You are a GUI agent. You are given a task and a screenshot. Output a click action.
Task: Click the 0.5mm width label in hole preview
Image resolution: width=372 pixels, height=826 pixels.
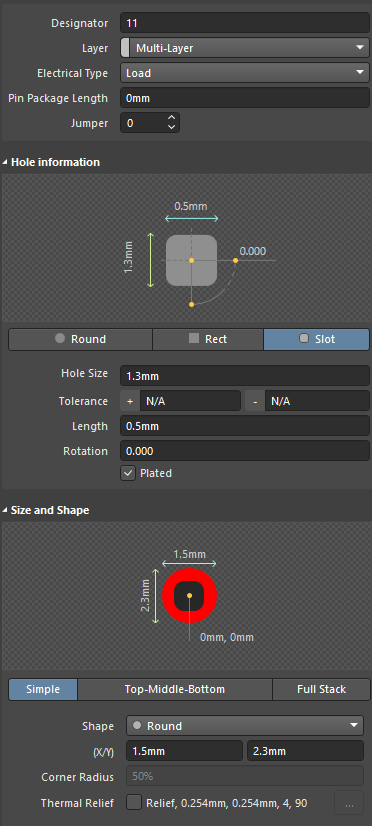click(x=191, y=206)
